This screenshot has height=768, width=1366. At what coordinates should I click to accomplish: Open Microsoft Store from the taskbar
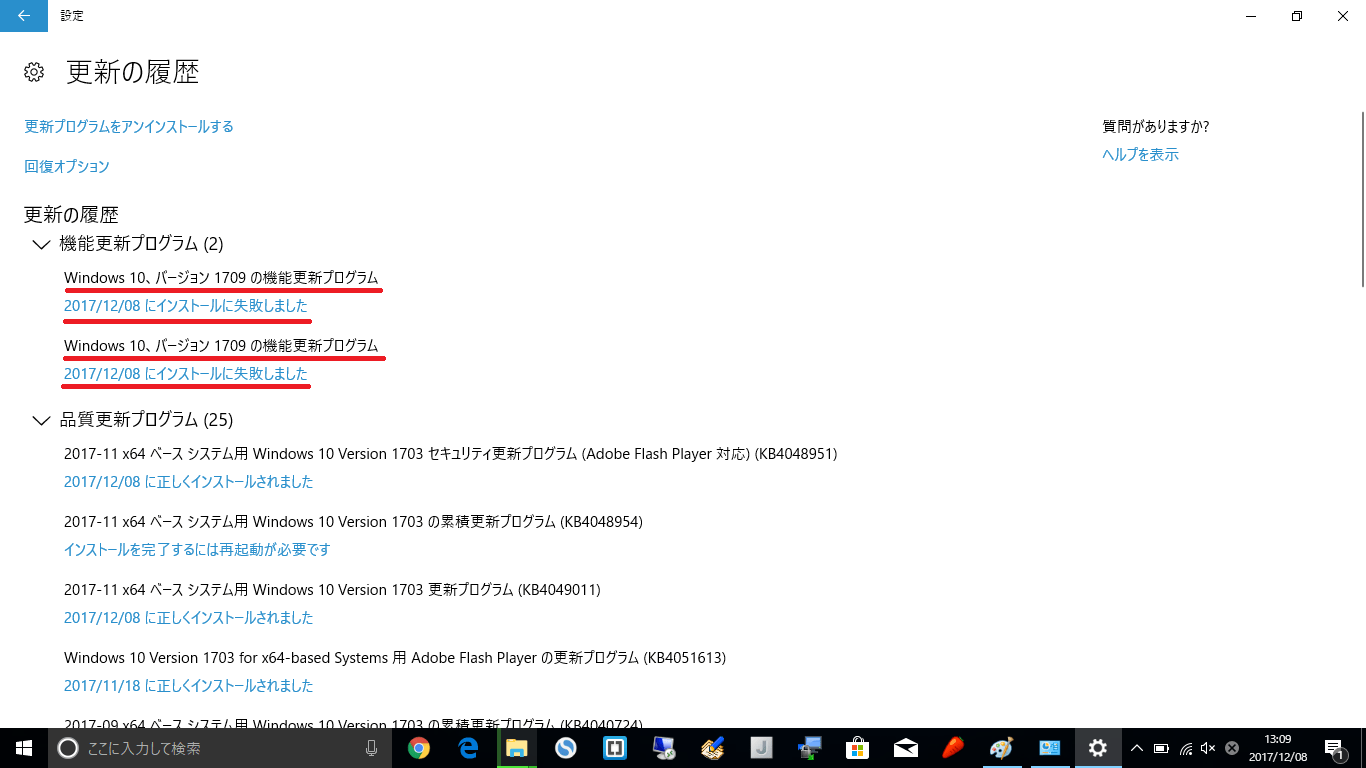858,748
